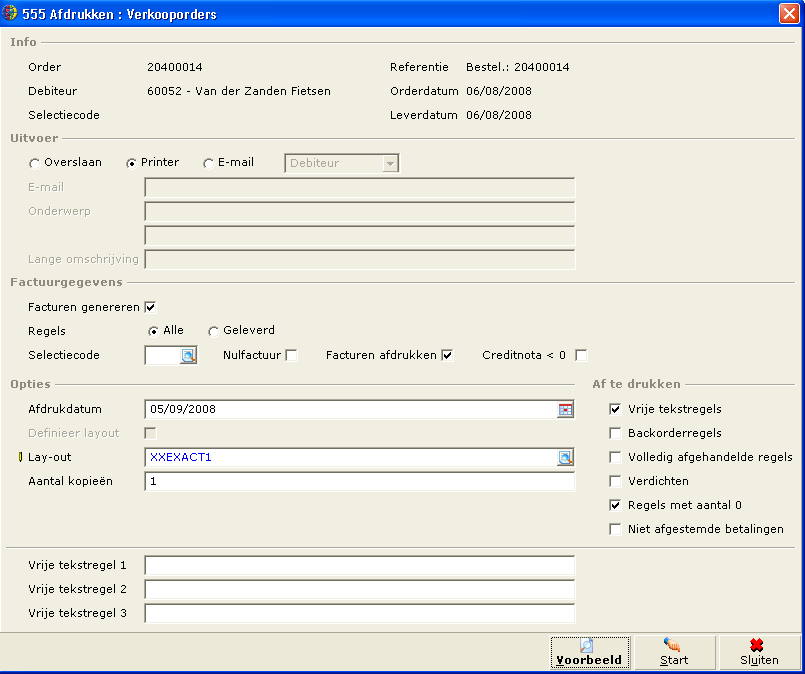Enable the Nulfactuur checkbox
805x674 pixels.
coord(291,355)
